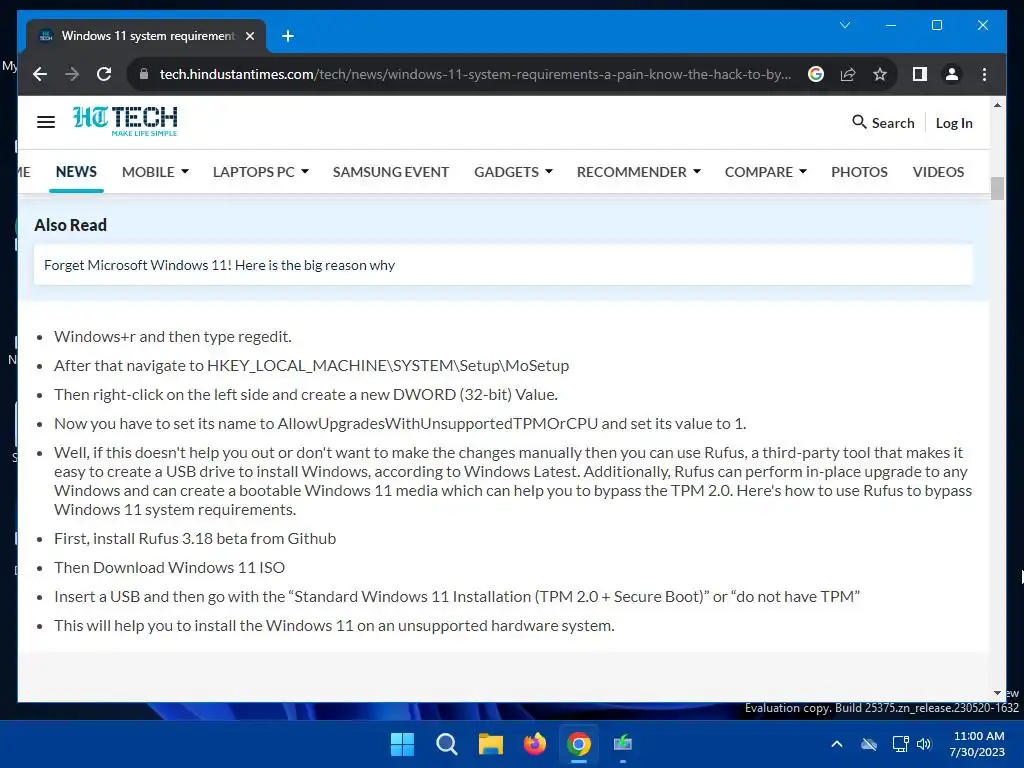This screenshot has height=768, width=1024.
Task: Click 'First, install Rufus 3.18 beta from Github'
Action: (195, 538)
